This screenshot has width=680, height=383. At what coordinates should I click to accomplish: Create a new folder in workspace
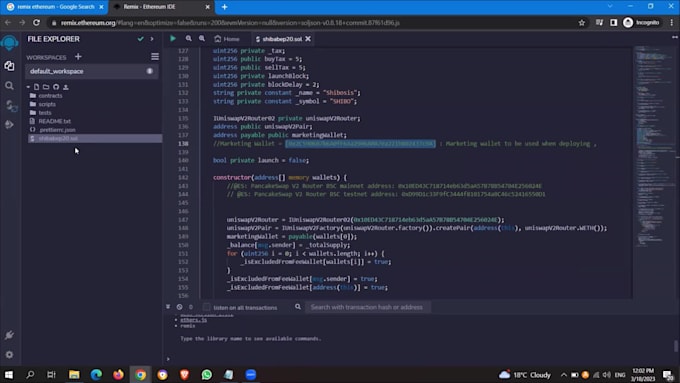point(46,87)
